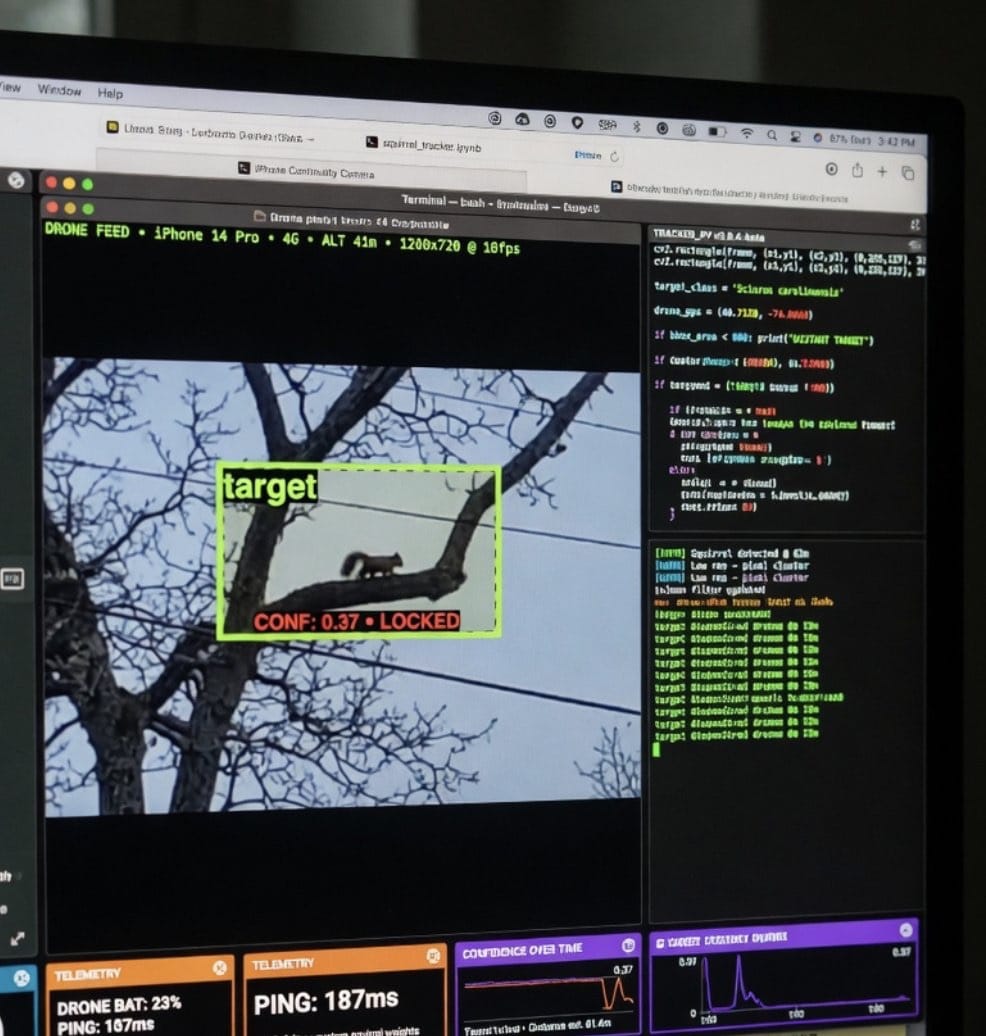Select the leftmost browser tab with yellow icon
The width and height of the screenshot is (986, 1036).
210,133
